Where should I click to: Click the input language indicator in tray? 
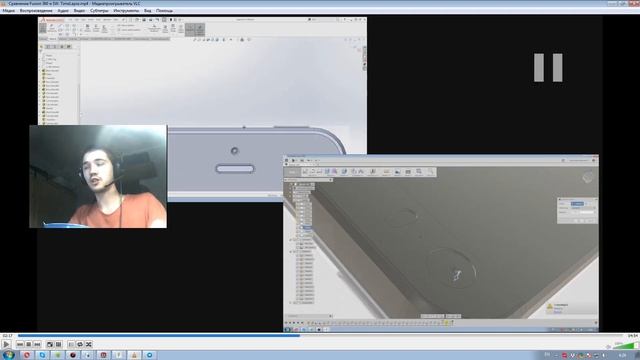pyautogui.click(x=547, y=355)
